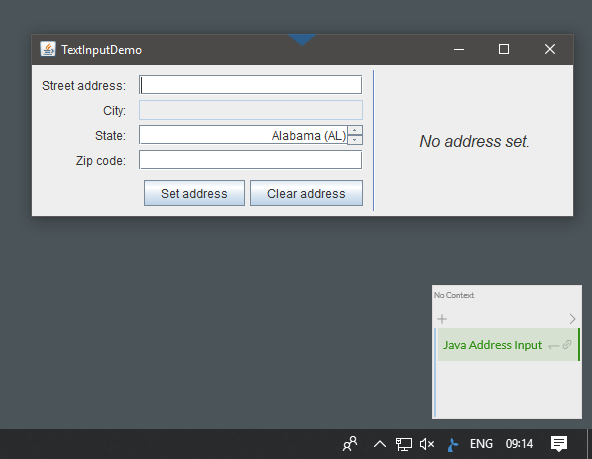Expand the chevron arrow in the context panel
Viewport: 592px width, 459px height.
pos(572,319)
